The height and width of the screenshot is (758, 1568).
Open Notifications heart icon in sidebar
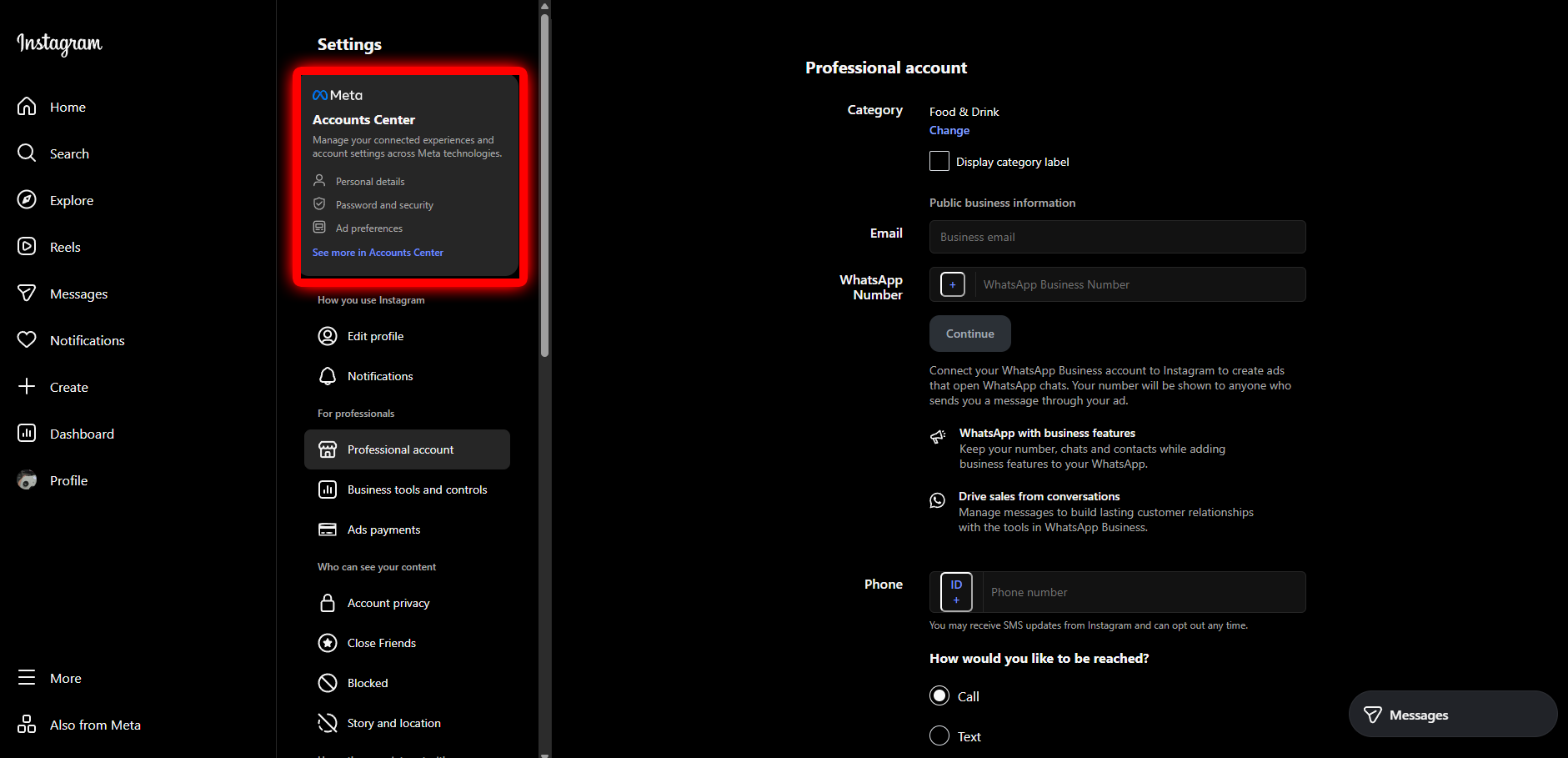click(x=27, y=340)
